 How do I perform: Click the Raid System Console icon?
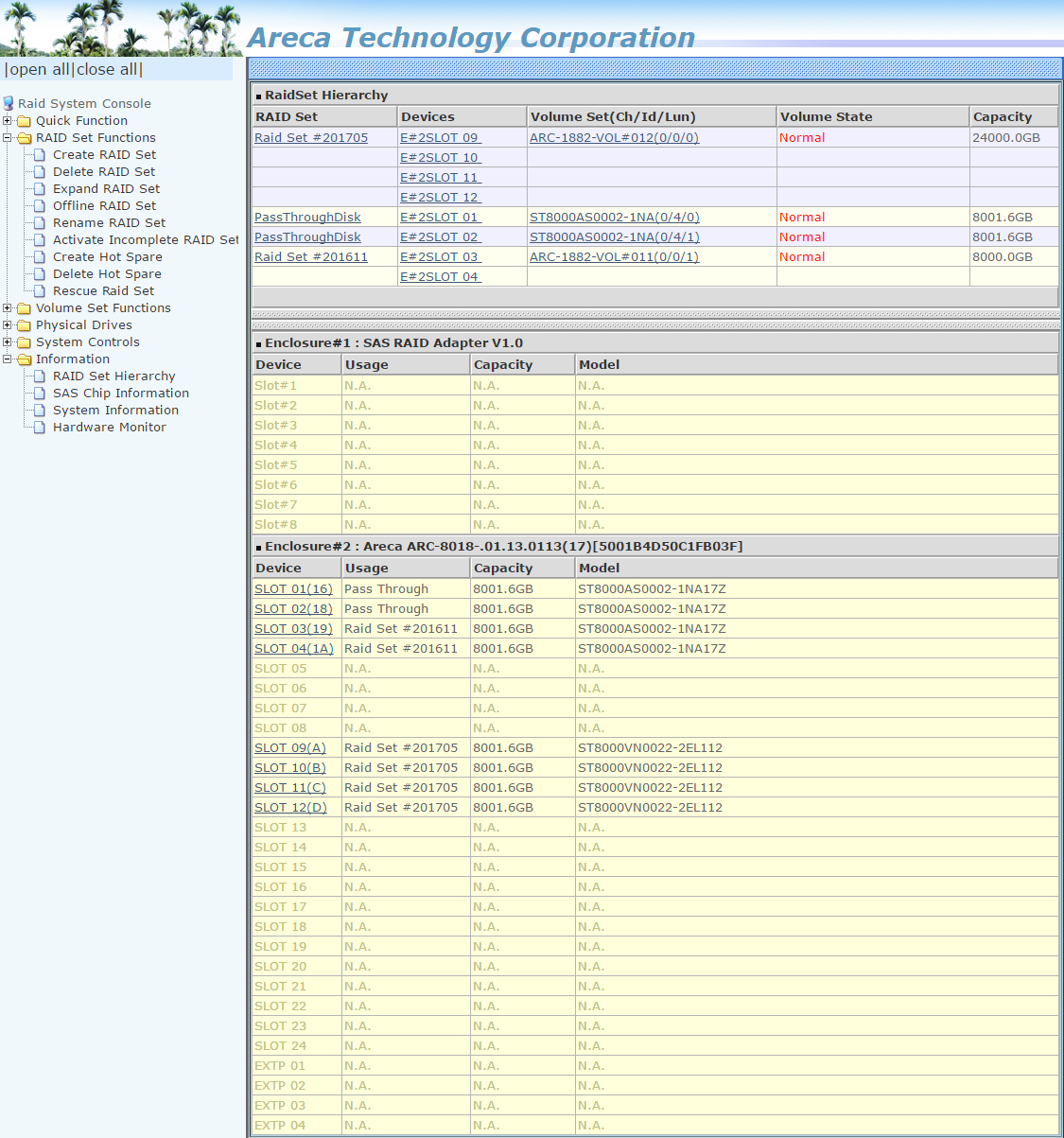[9, 103]
